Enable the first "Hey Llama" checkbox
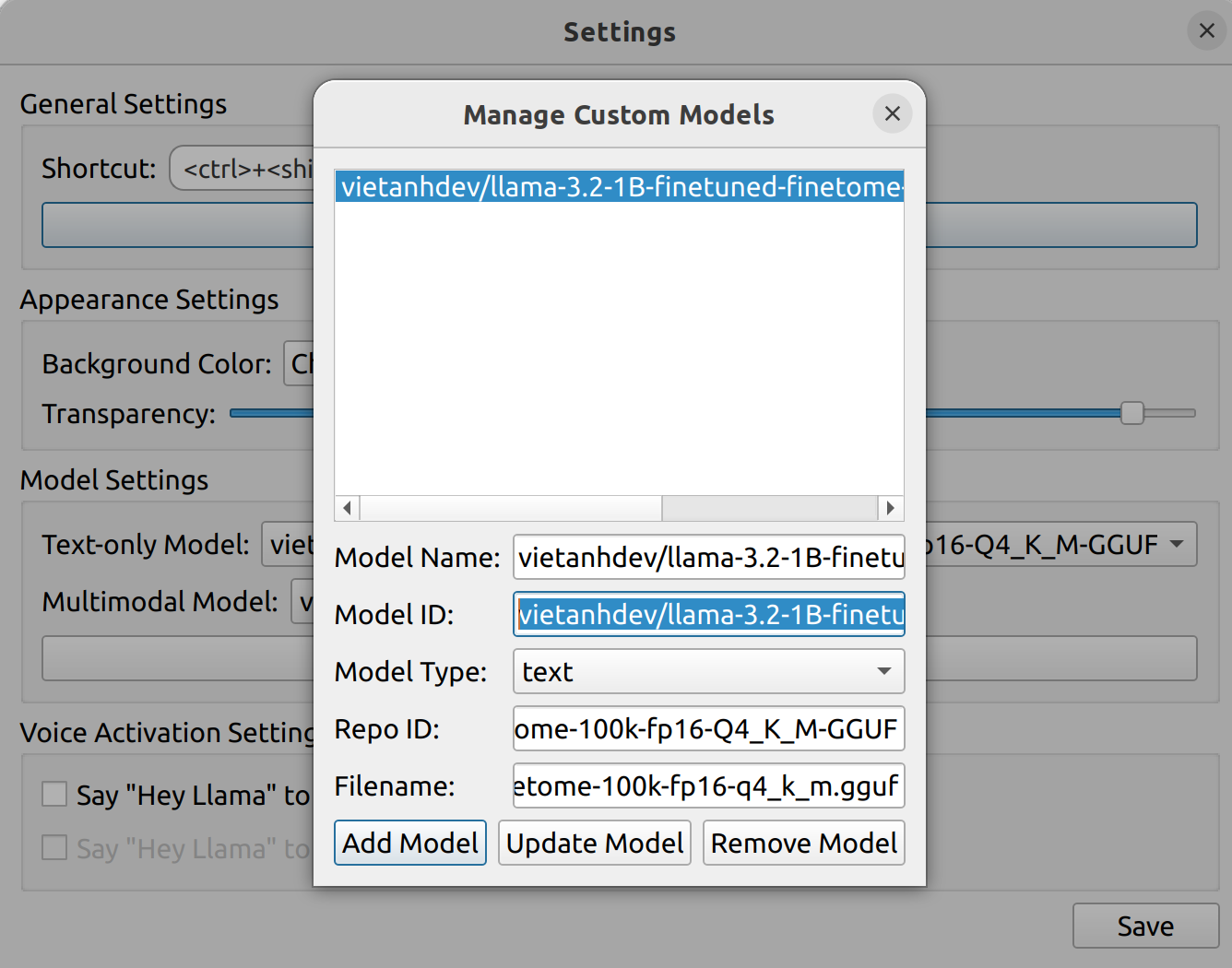This screenshot has width=1232, height=968. pos(55,794)
